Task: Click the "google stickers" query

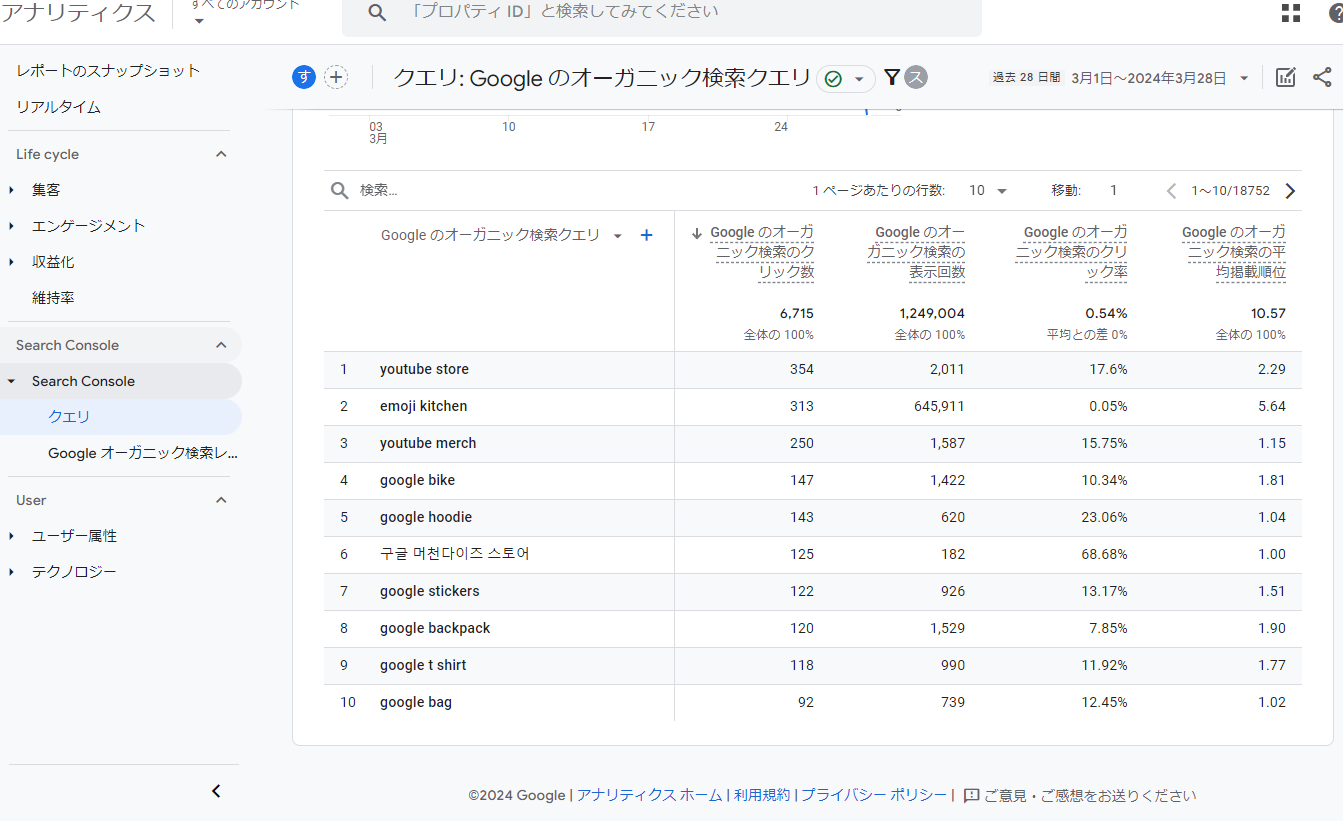Action: point(429,592)
